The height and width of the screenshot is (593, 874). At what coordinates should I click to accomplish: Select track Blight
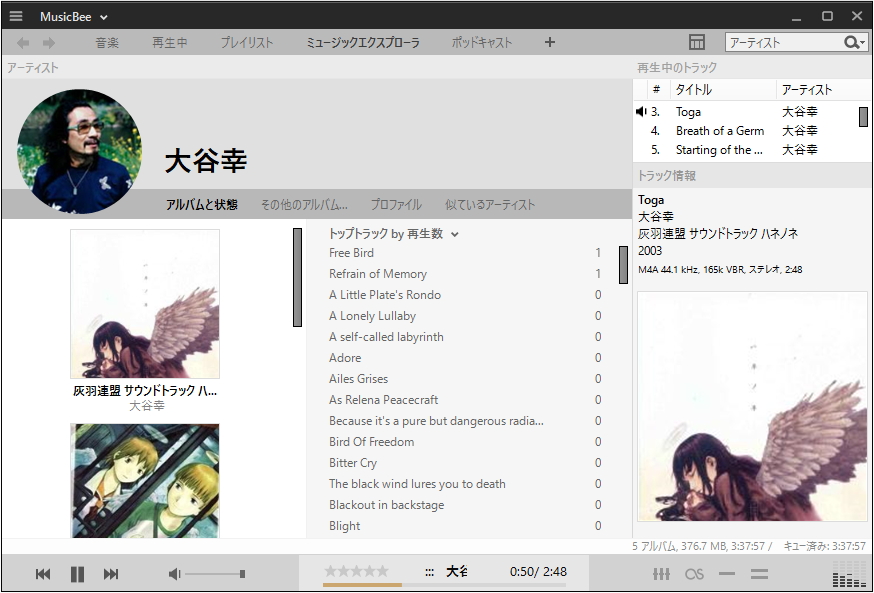click(x=465, y=526)
